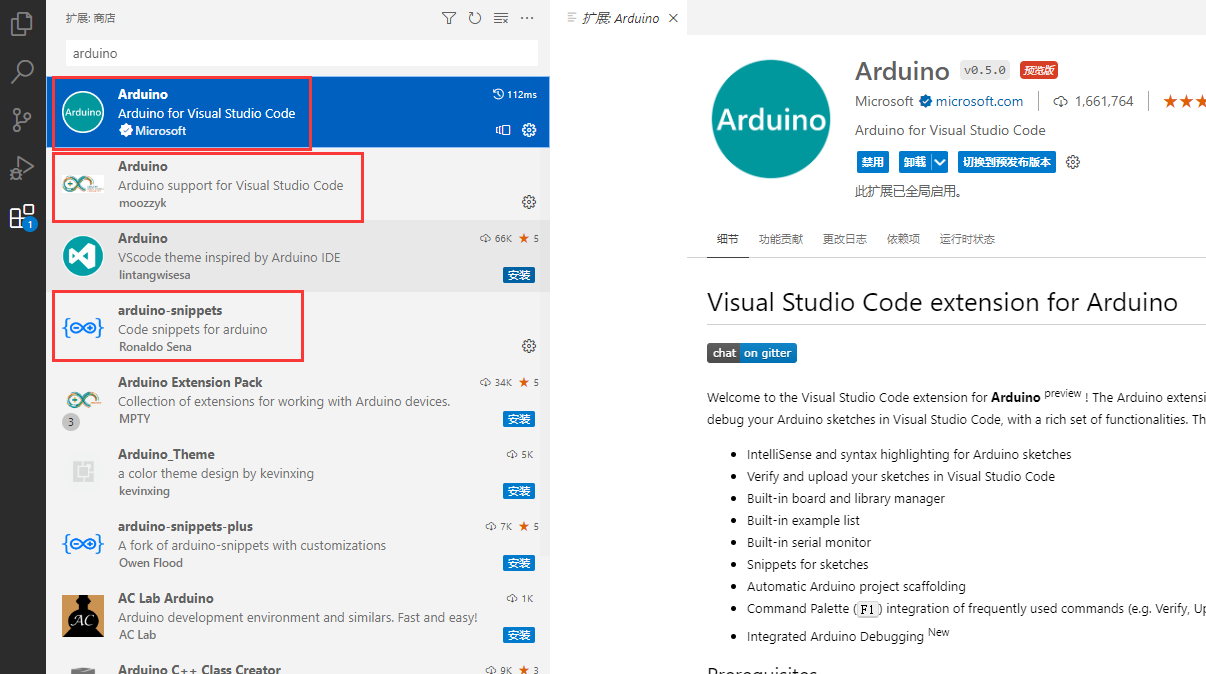
Task: Open the Extensions view icon with badge
Action: 22,216
